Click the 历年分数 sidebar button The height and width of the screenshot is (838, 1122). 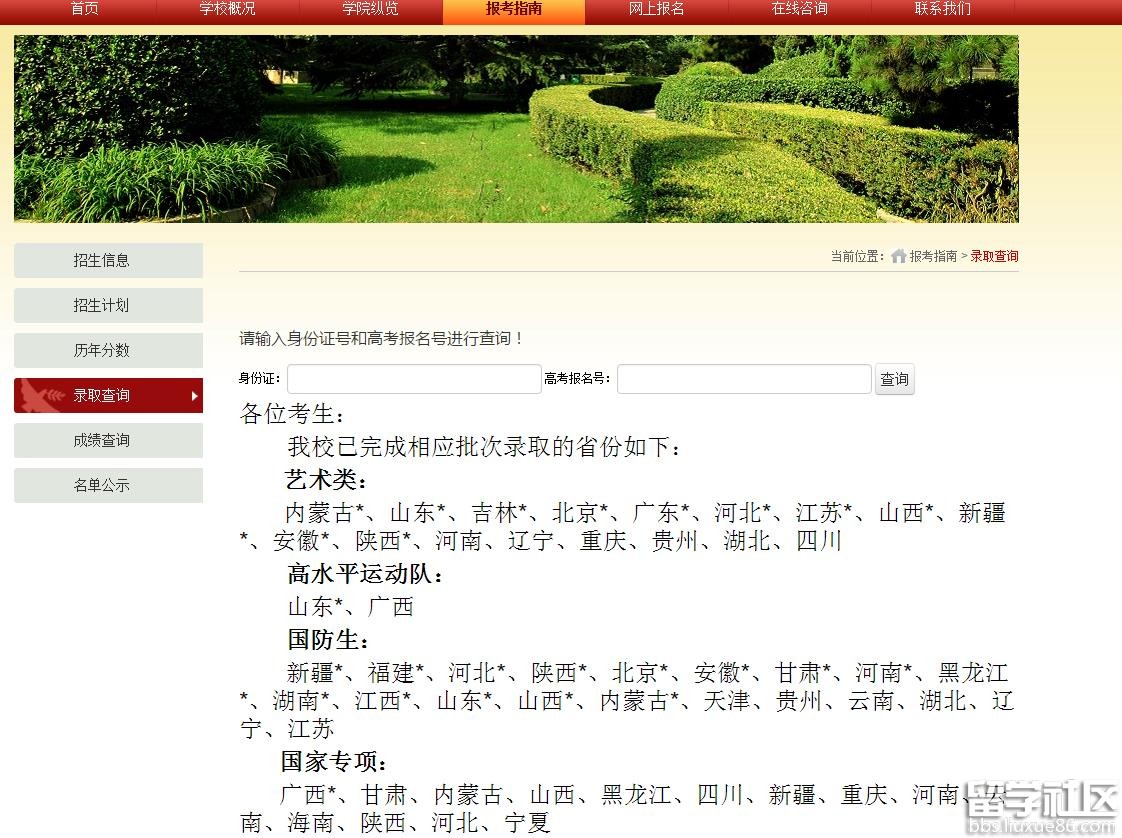[108, 350]
